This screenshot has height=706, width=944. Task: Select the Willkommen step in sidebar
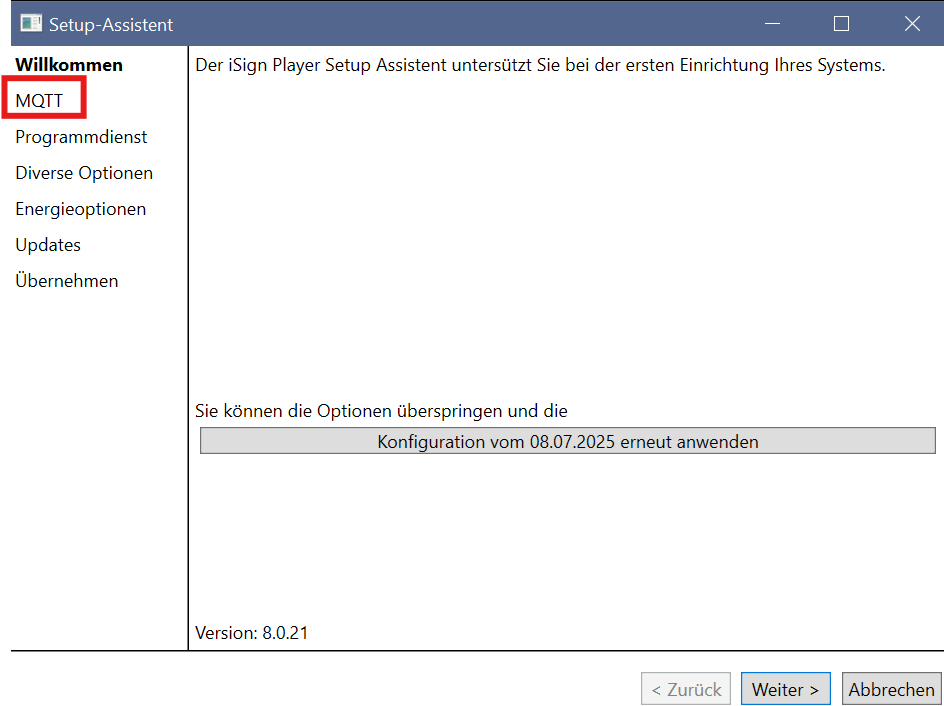pyautogui.click(x=69, y=65)
